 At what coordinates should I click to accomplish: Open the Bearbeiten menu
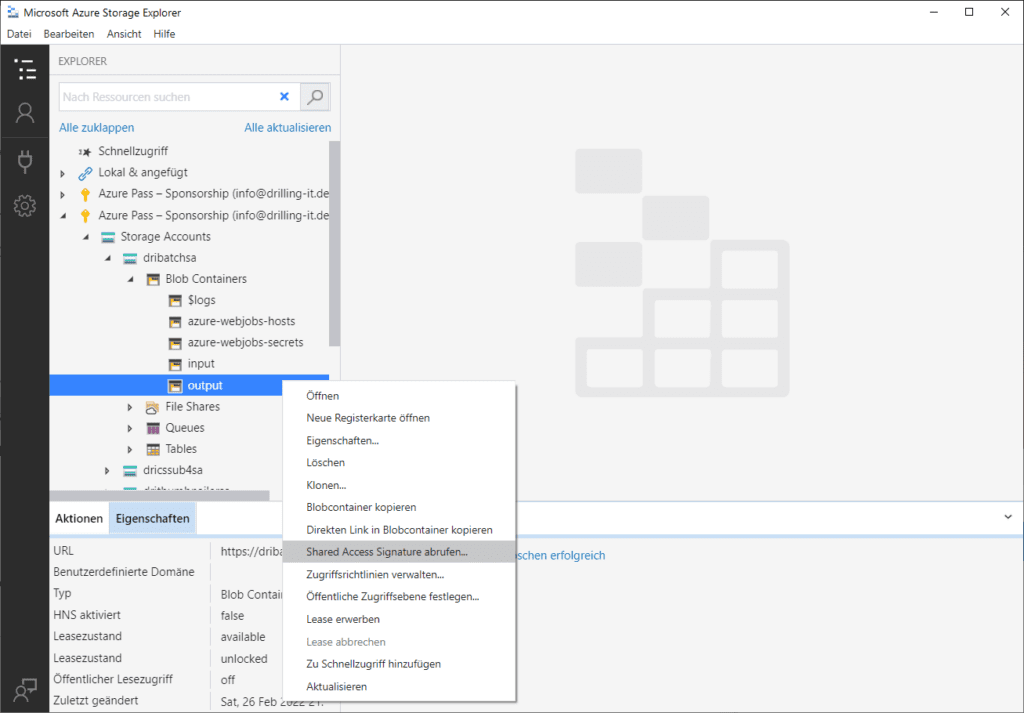pos(69,34)
